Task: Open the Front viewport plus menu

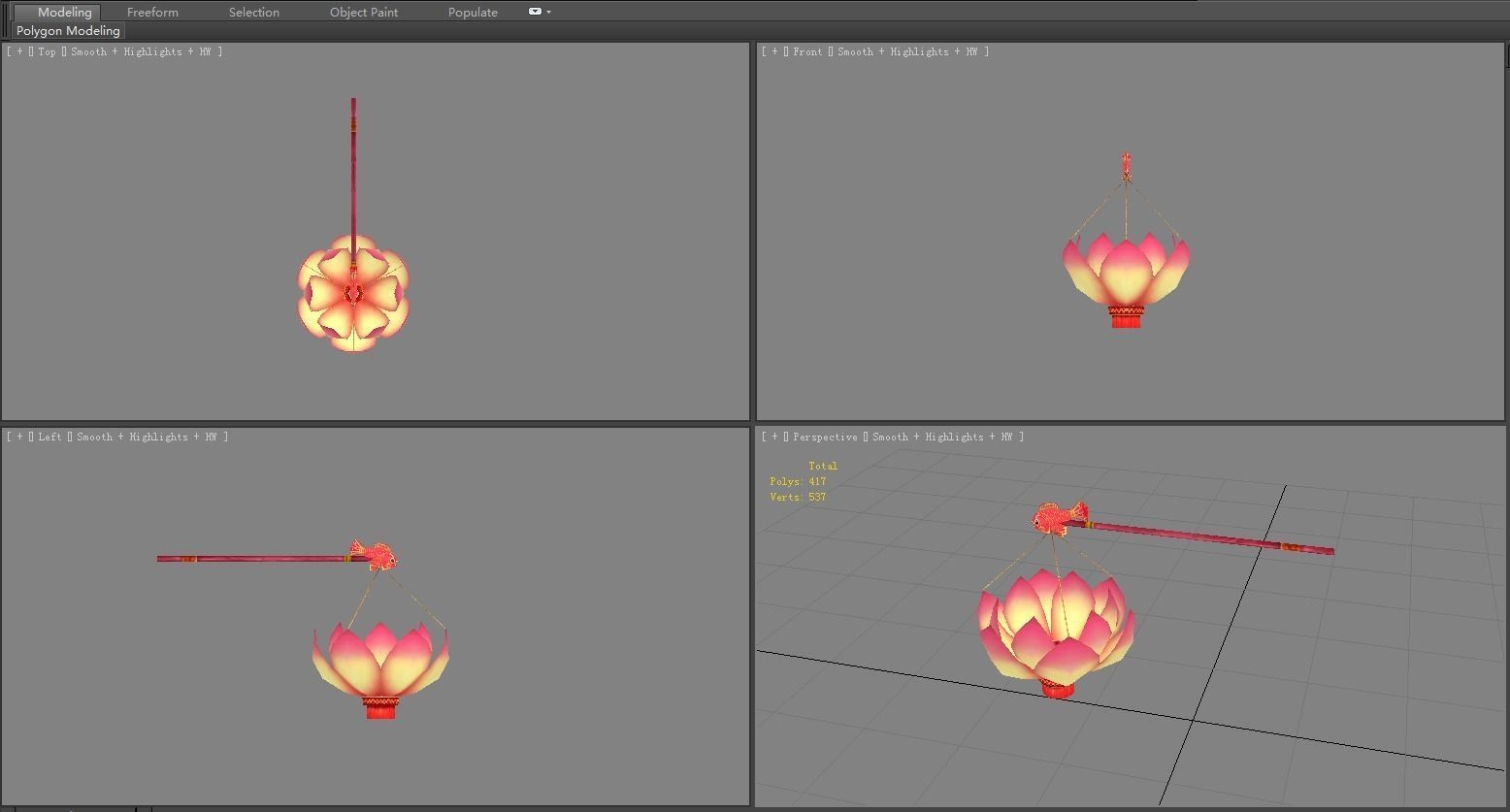Action: (774, 51)
